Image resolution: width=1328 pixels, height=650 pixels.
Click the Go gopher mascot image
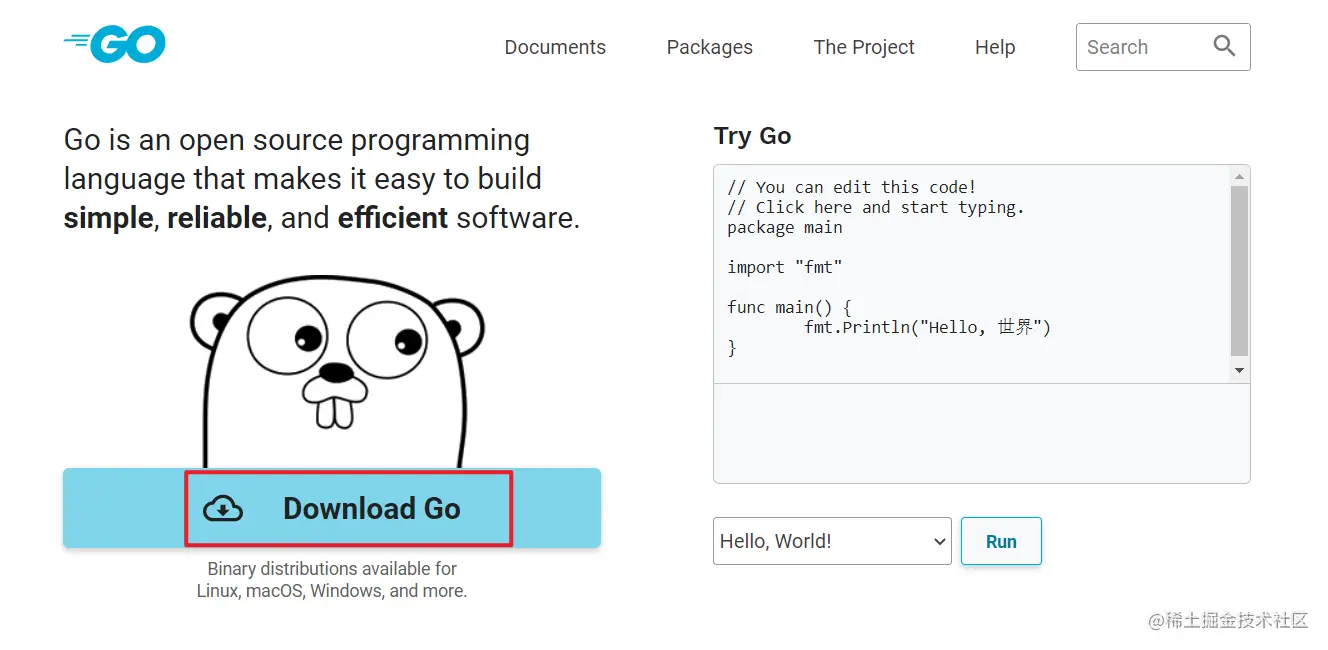click(x=337, y=372)
